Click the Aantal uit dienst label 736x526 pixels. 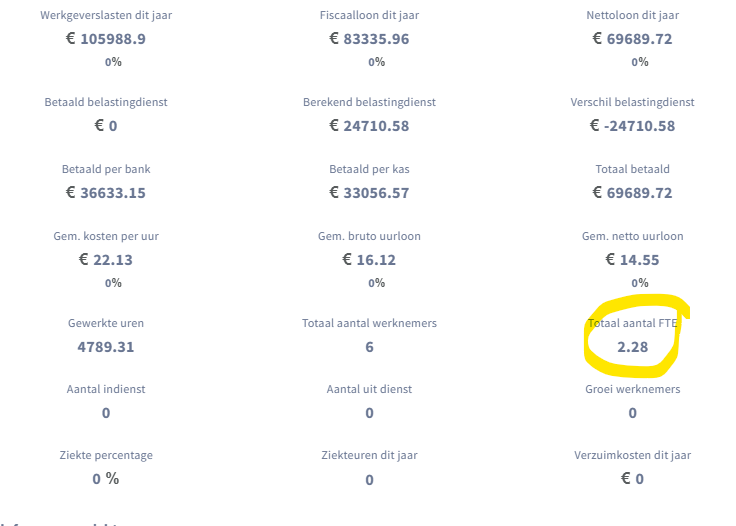pos(369,389)
